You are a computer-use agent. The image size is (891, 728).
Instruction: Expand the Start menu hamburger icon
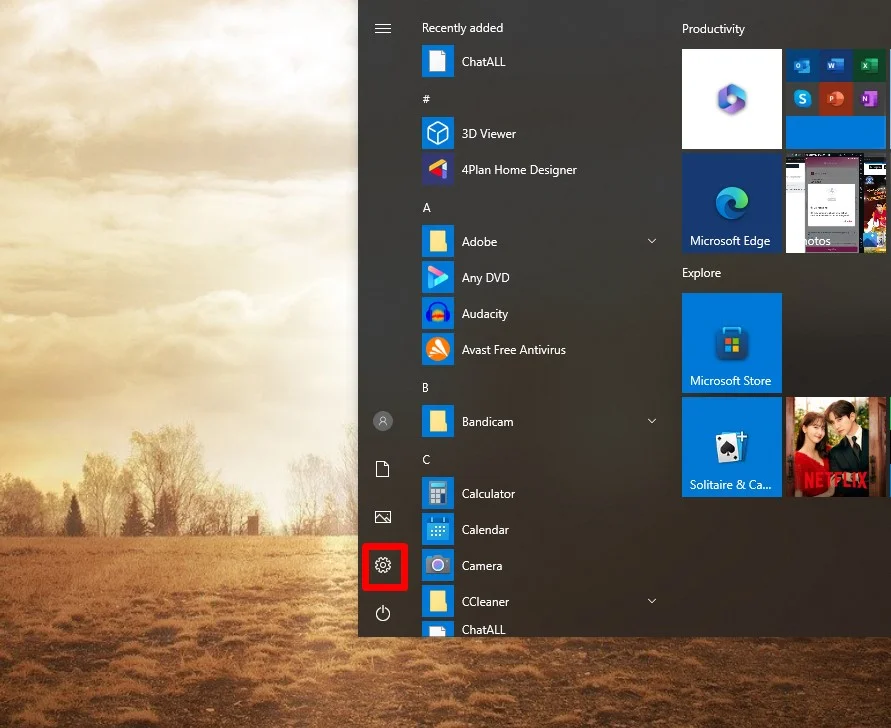383,28
